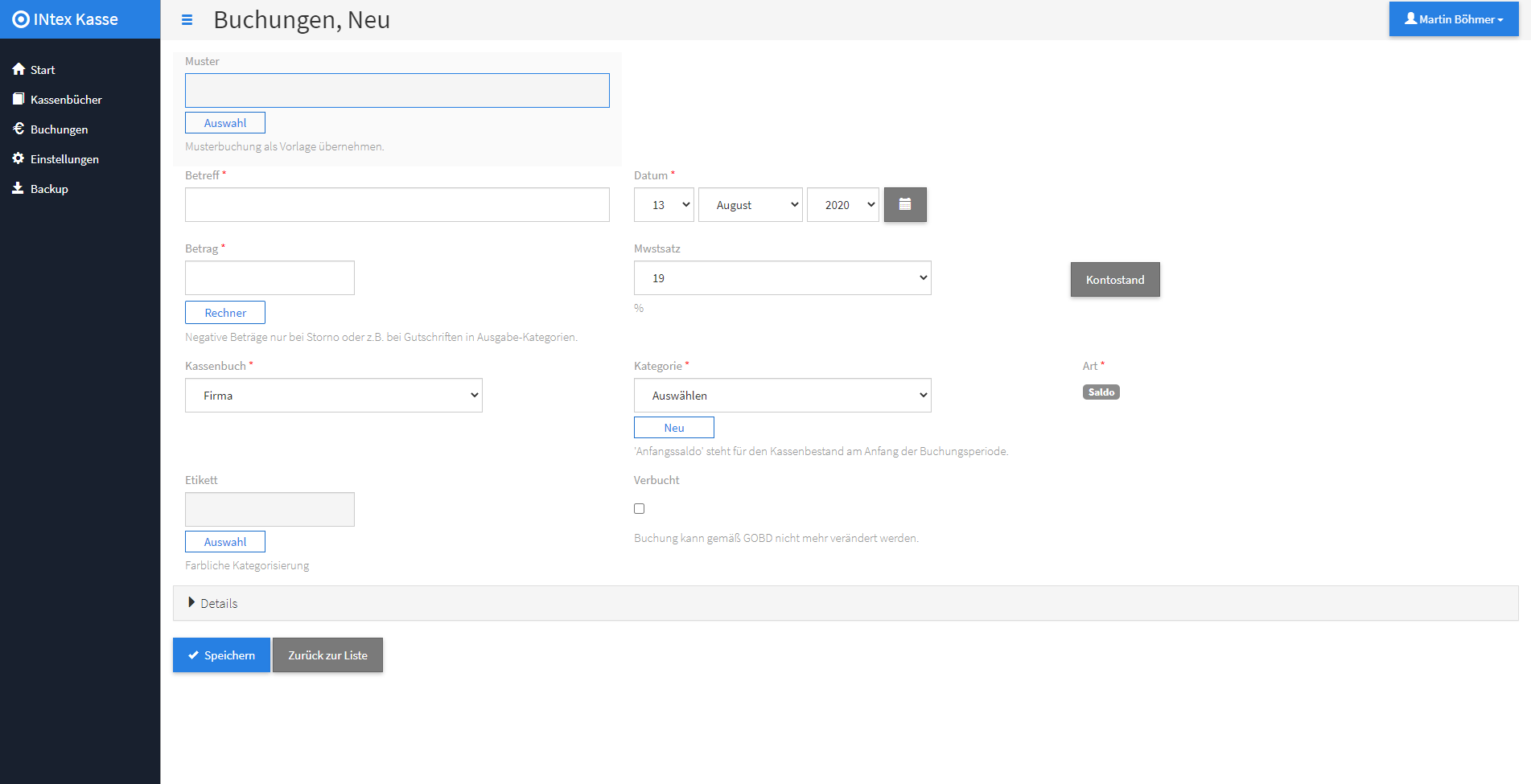Open Buchungen in the sidebar

[59, 129]
